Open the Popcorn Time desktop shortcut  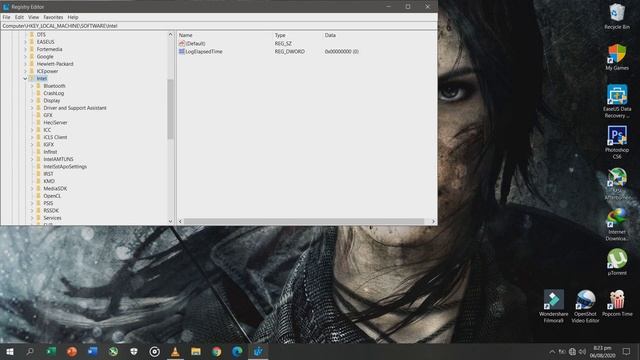pyautogui.click(x=617, y=303)
